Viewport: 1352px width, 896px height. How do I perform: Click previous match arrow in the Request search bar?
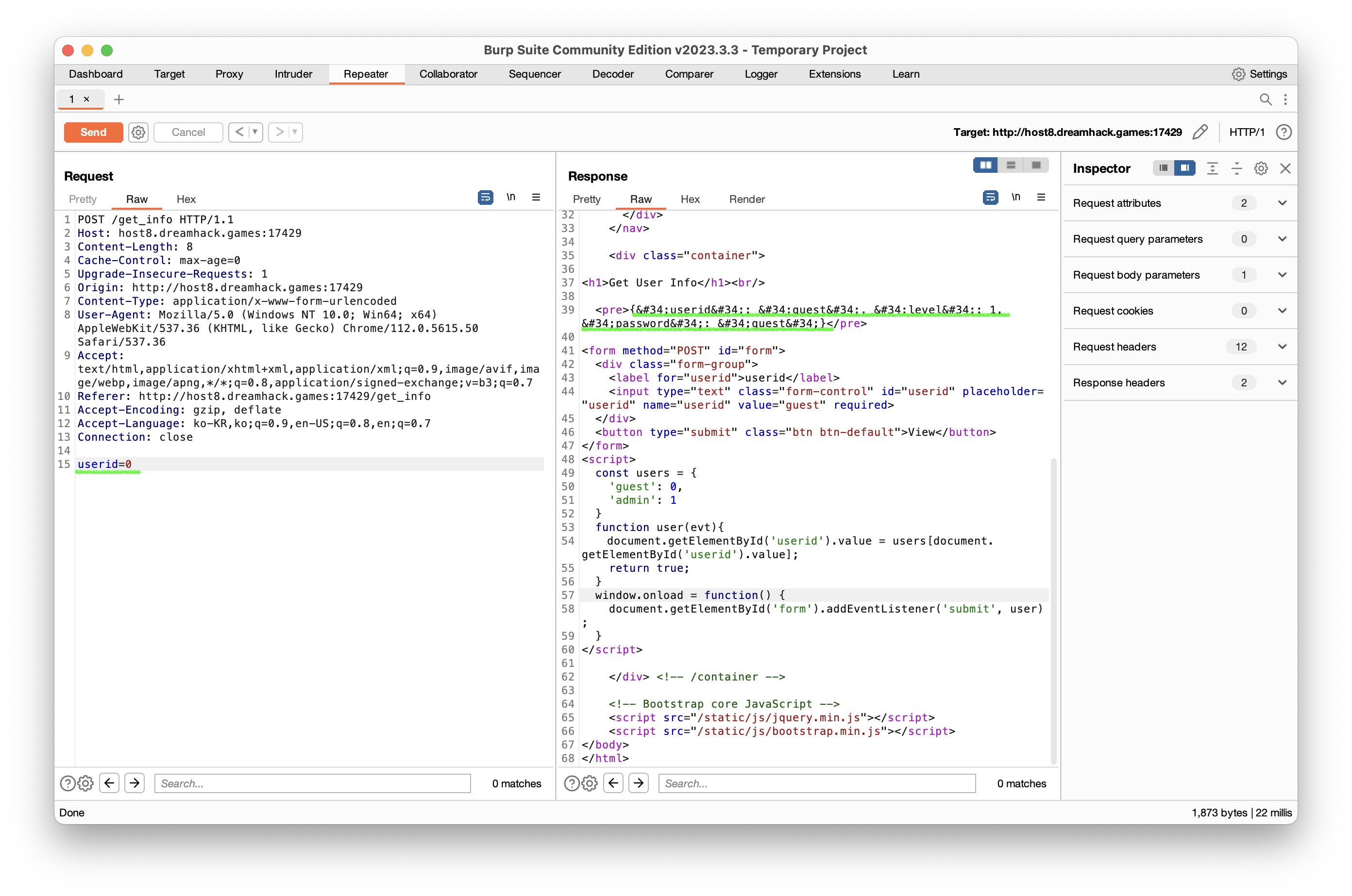coord(109,783)
